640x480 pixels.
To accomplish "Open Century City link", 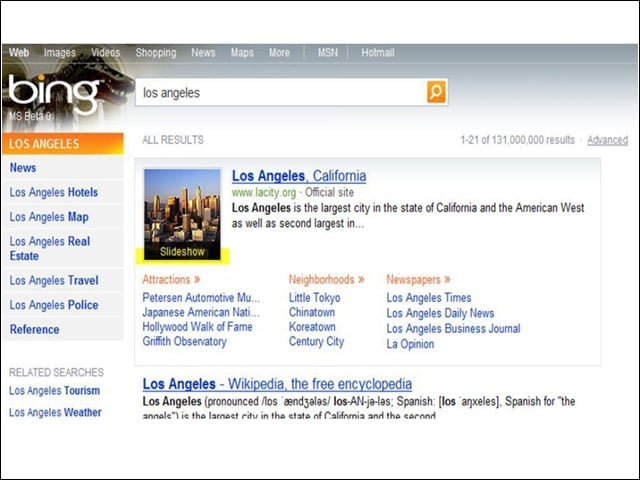I will point(316,342).
